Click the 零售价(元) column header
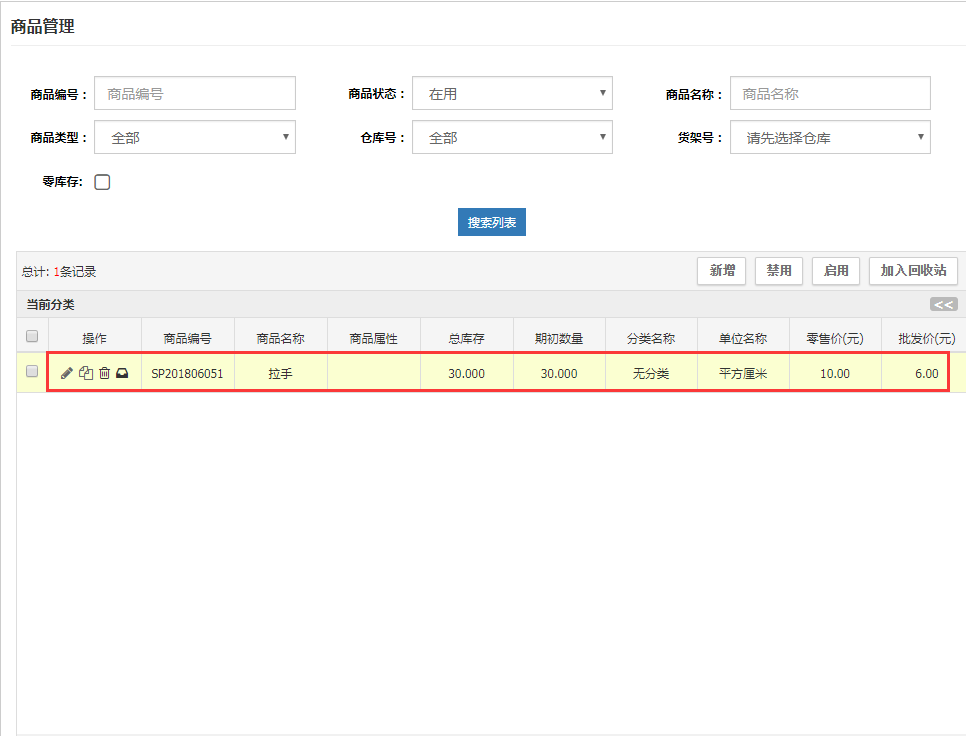 (x=835, y=339)
